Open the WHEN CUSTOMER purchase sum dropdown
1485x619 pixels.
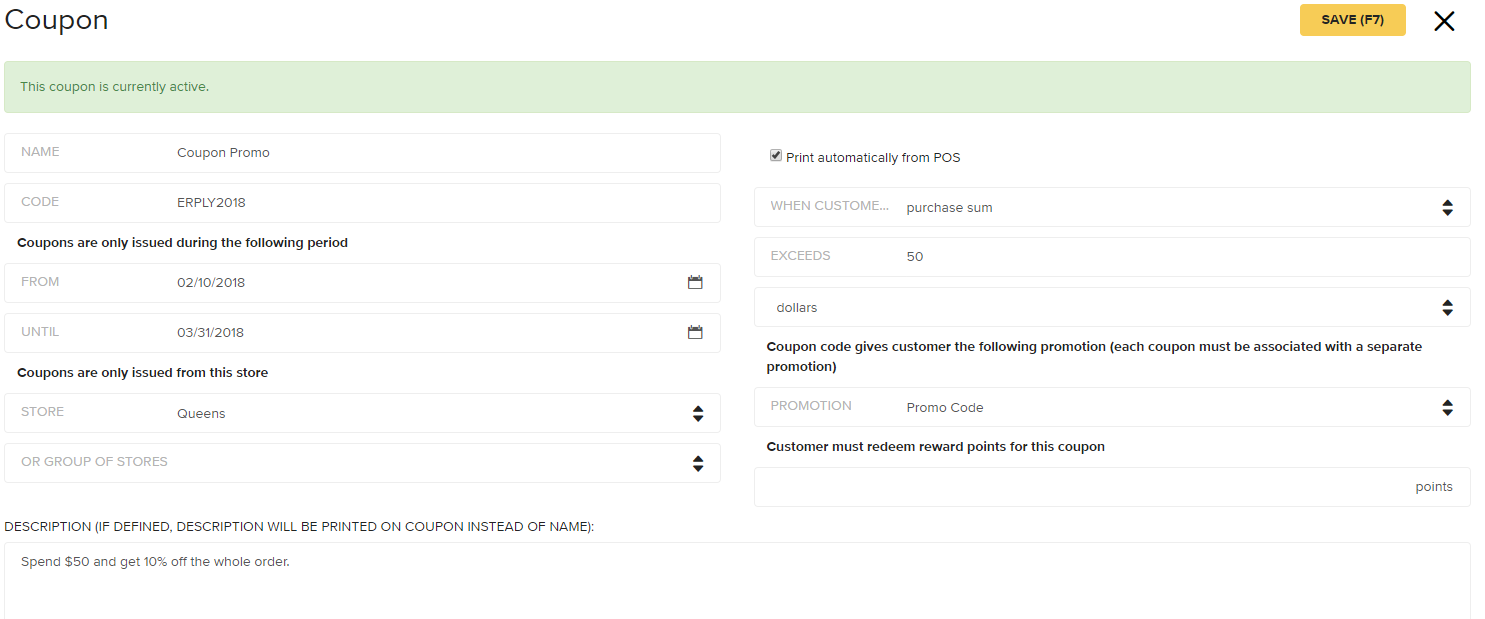click(x=1112, y=207)
